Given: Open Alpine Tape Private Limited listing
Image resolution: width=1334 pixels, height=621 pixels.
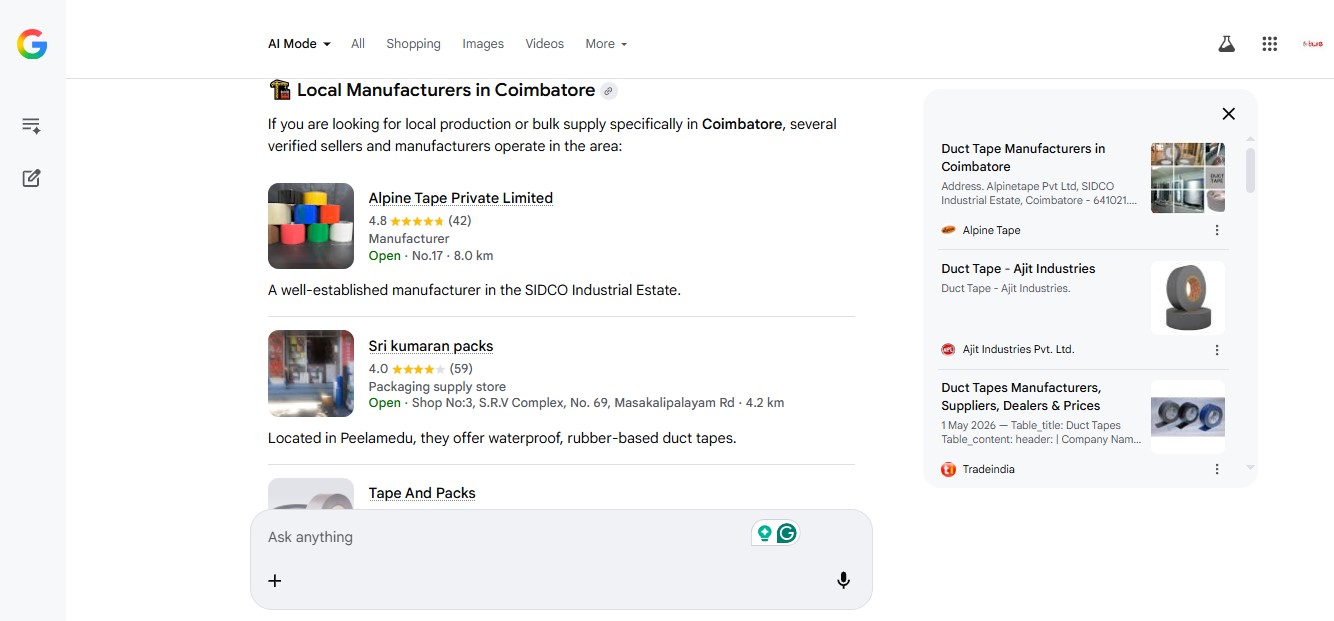Looking at the screenshot, I should click(x=461, y=198).
